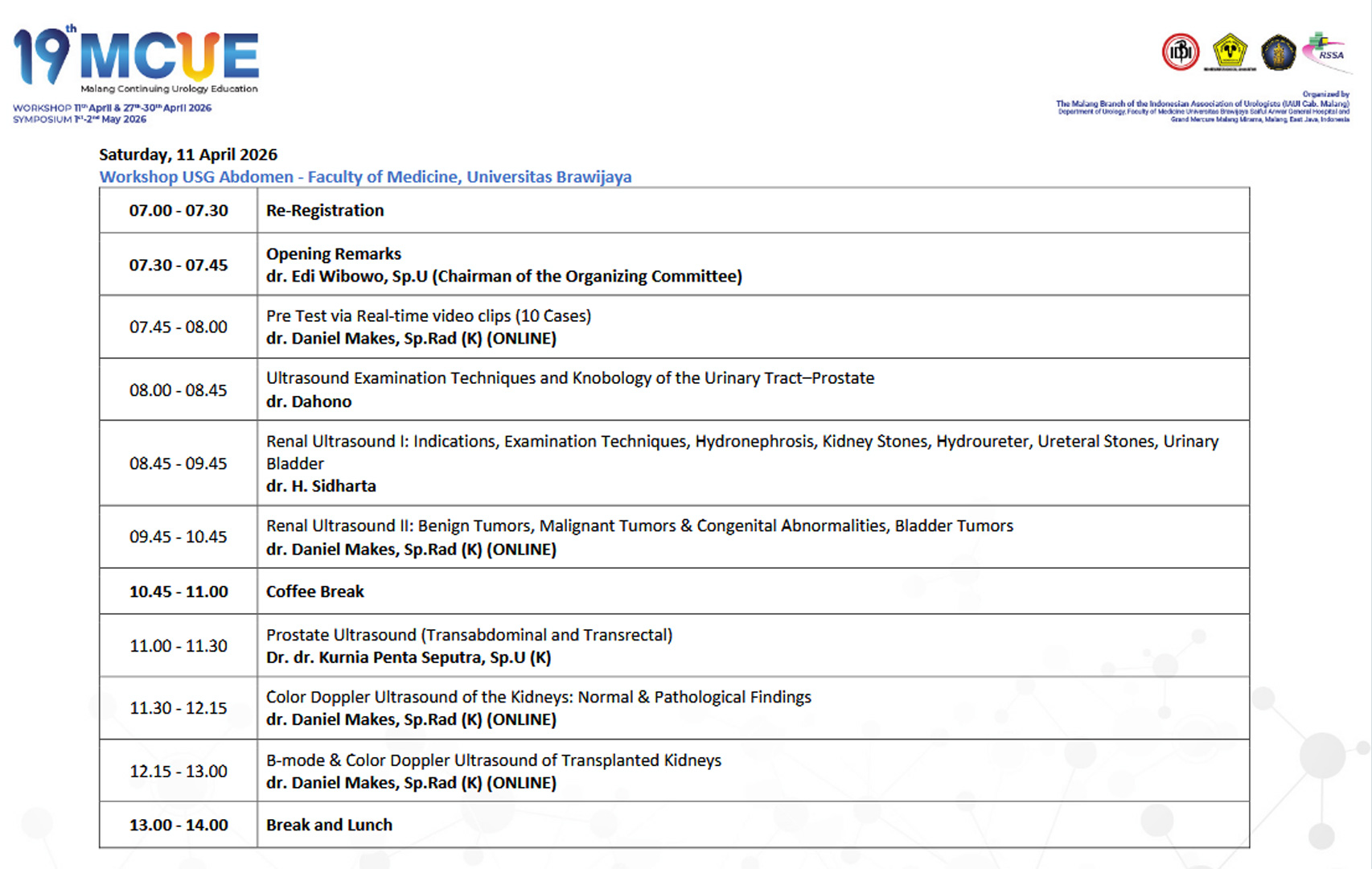Click the blue Workshop USG Abdomen heading

(x=365, y=177)
